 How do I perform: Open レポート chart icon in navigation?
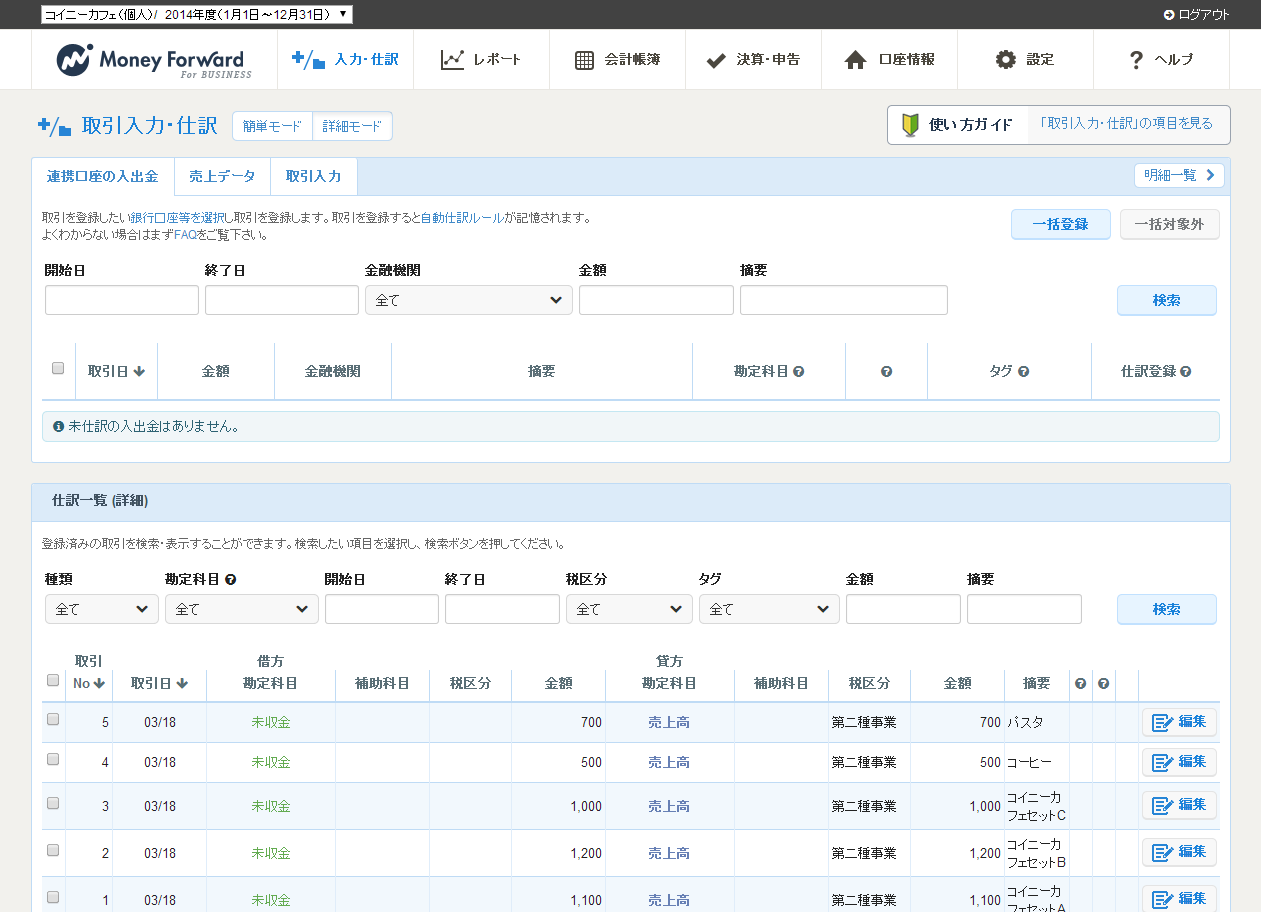[x=453, y=60]
